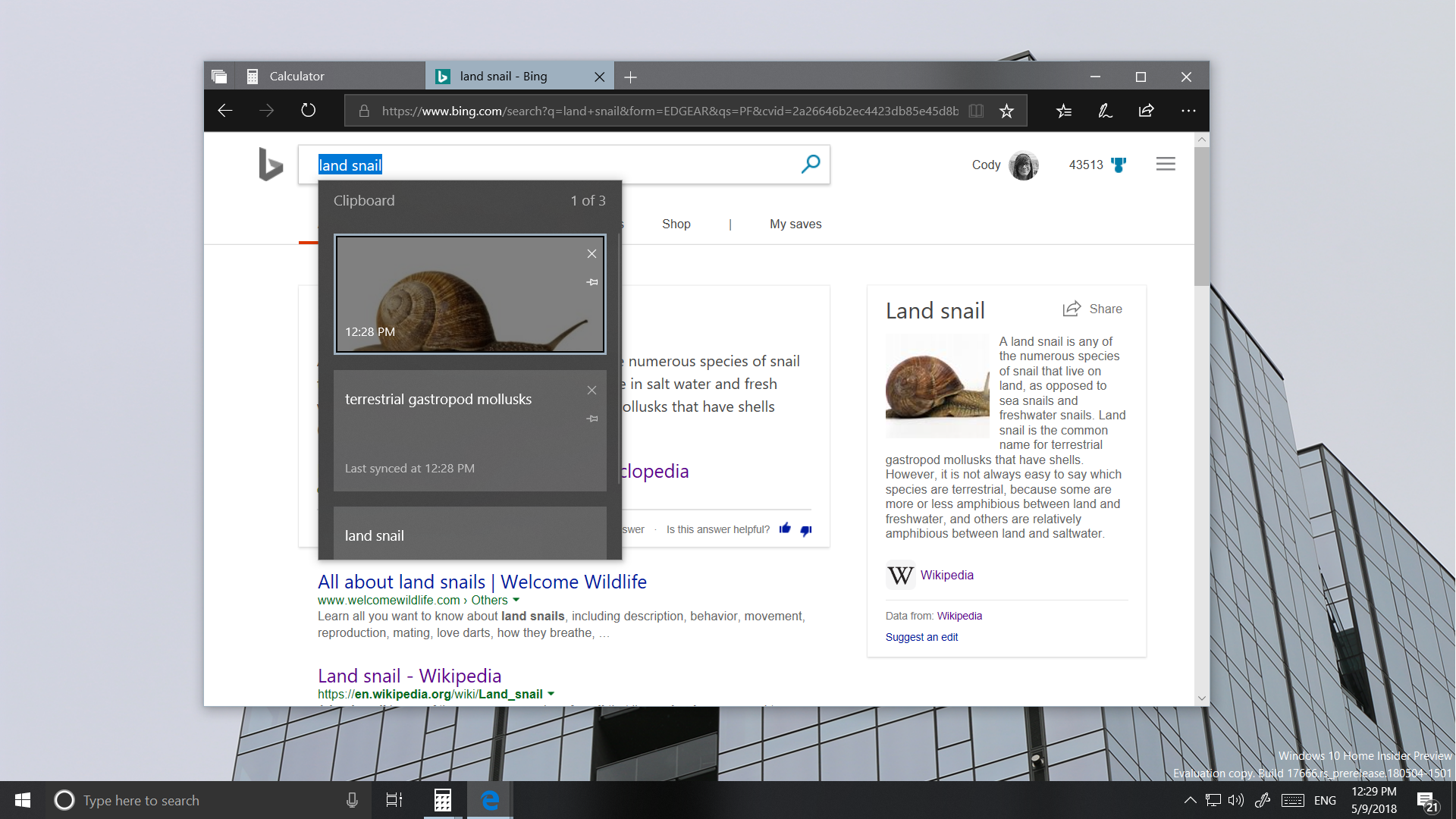Switch to the Calculator tab
This screenshot has width=1456, height=819.
[x=297, y=76]
